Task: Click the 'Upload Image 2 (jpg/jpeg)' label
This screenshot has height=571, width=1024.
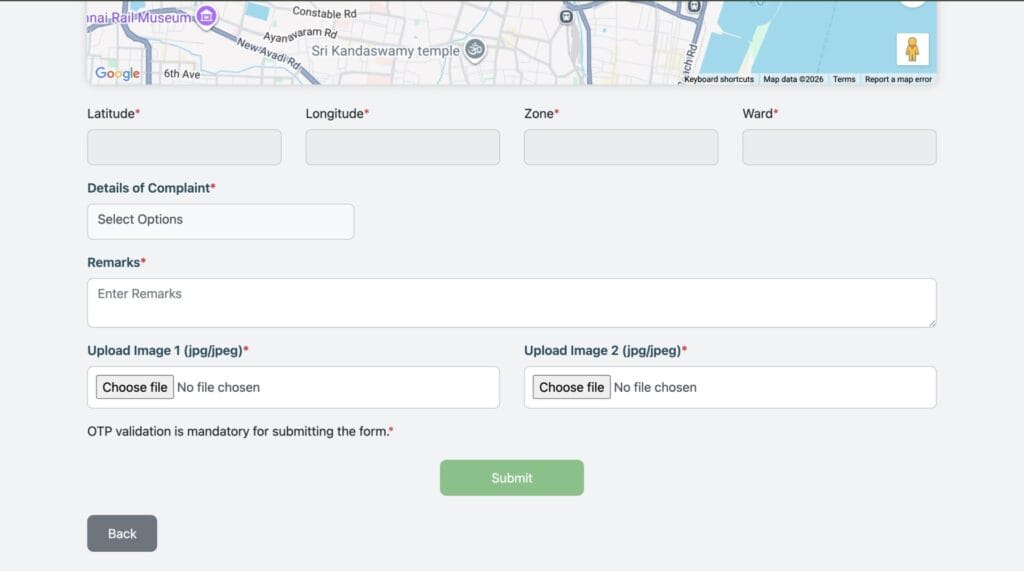Action: point(605,351)
